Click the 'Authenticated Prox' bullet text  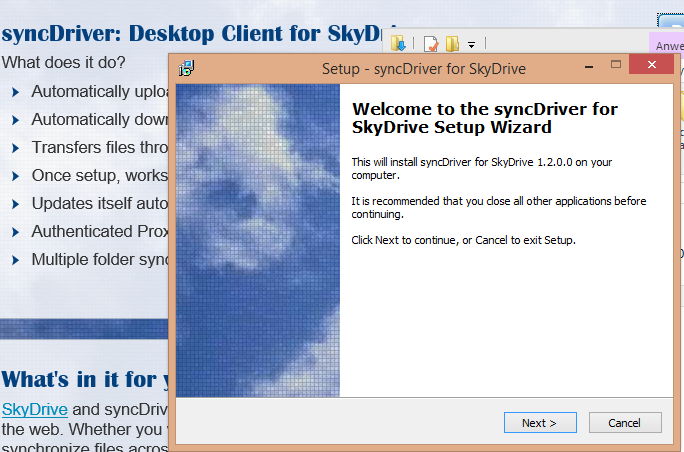[x=100, y=231]
